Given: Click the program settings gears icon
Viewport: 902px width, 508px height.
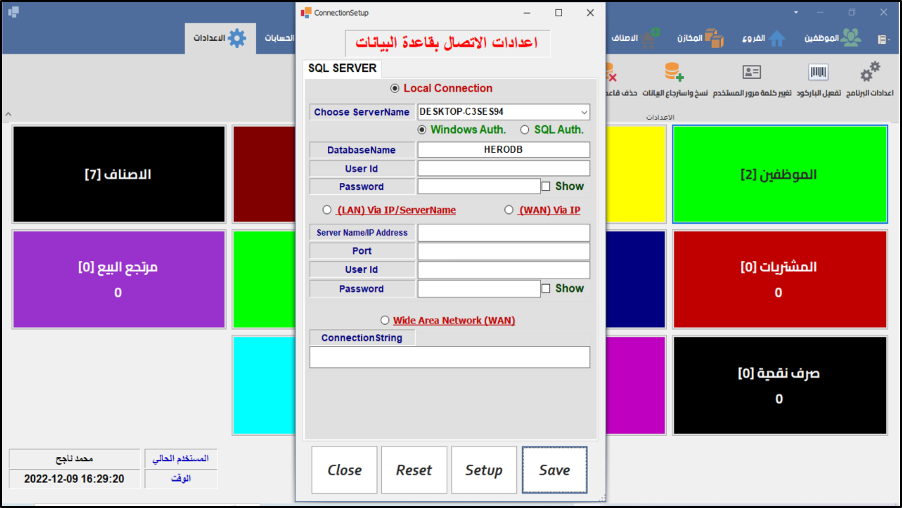Looking at the screenshot, I should 869,73.
